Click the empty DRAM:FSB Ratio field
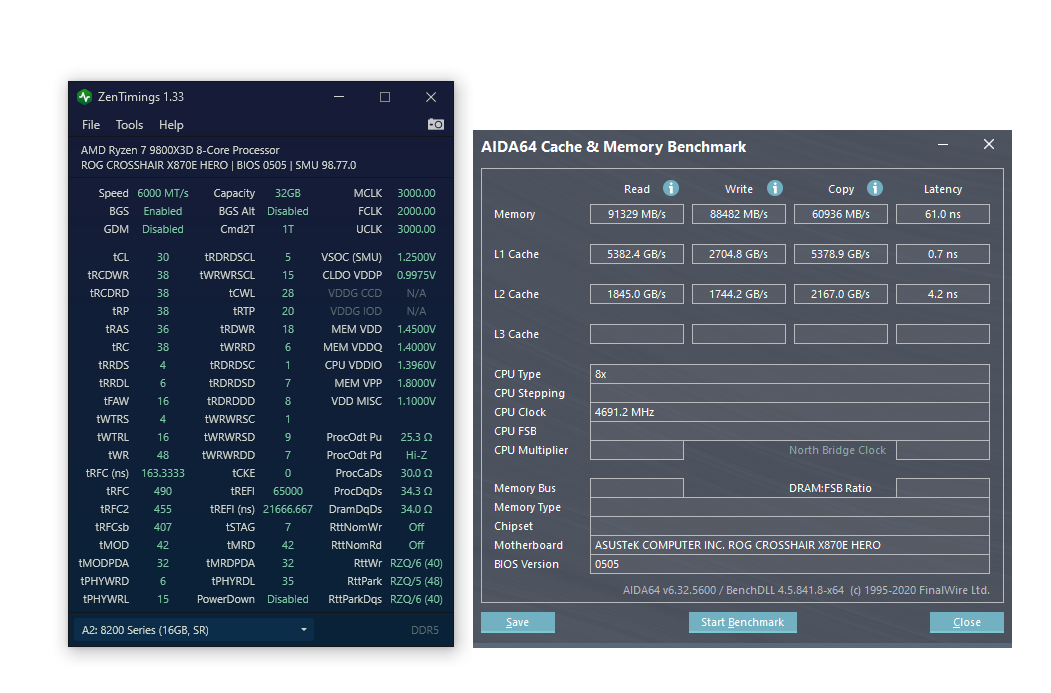This screenshot has width=1051, height=693. click(x=942, y=489)
